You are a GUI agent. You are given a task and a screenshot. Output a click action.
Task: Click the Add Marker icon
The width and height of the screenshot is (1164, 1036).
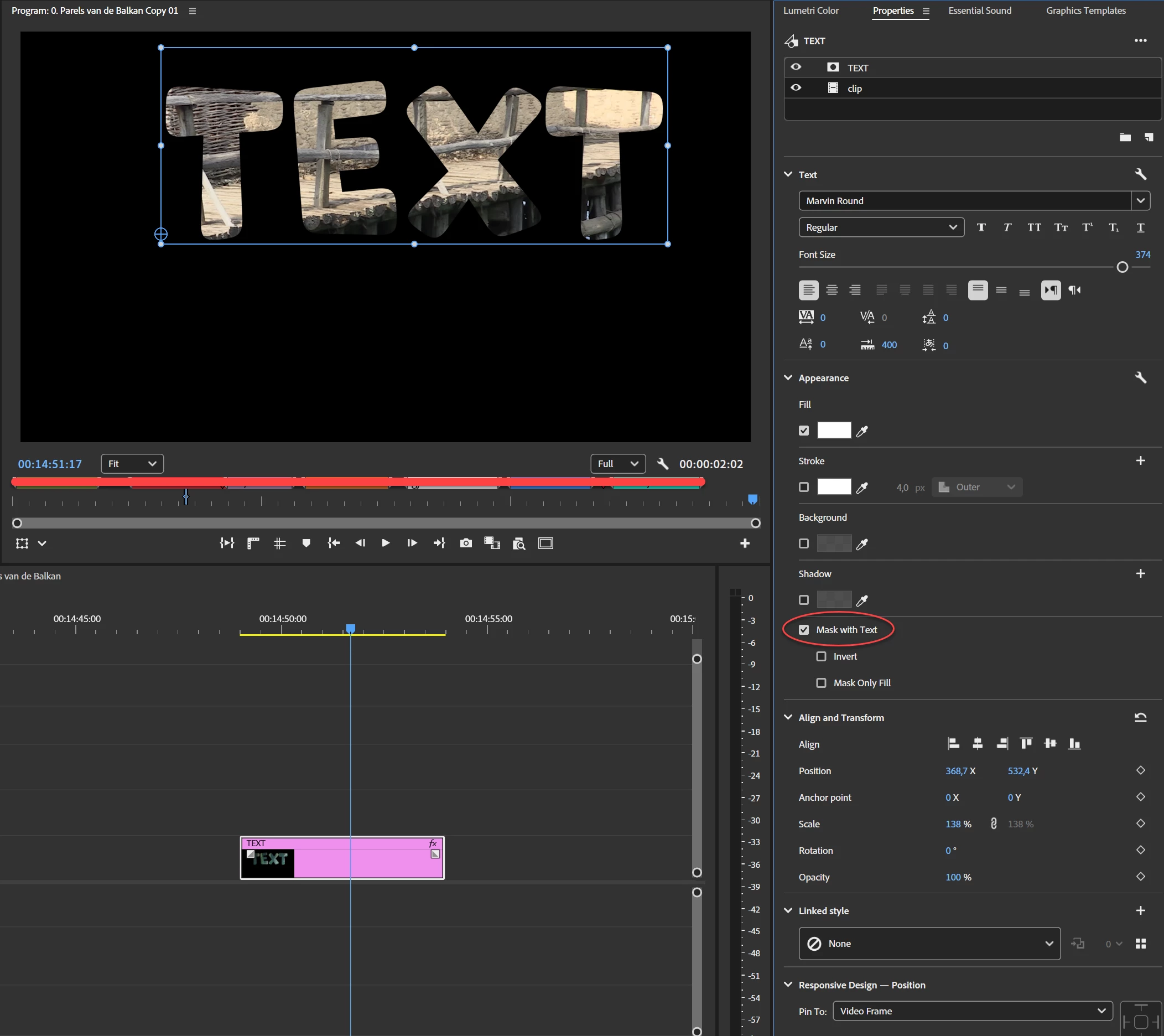pos(306,543)
